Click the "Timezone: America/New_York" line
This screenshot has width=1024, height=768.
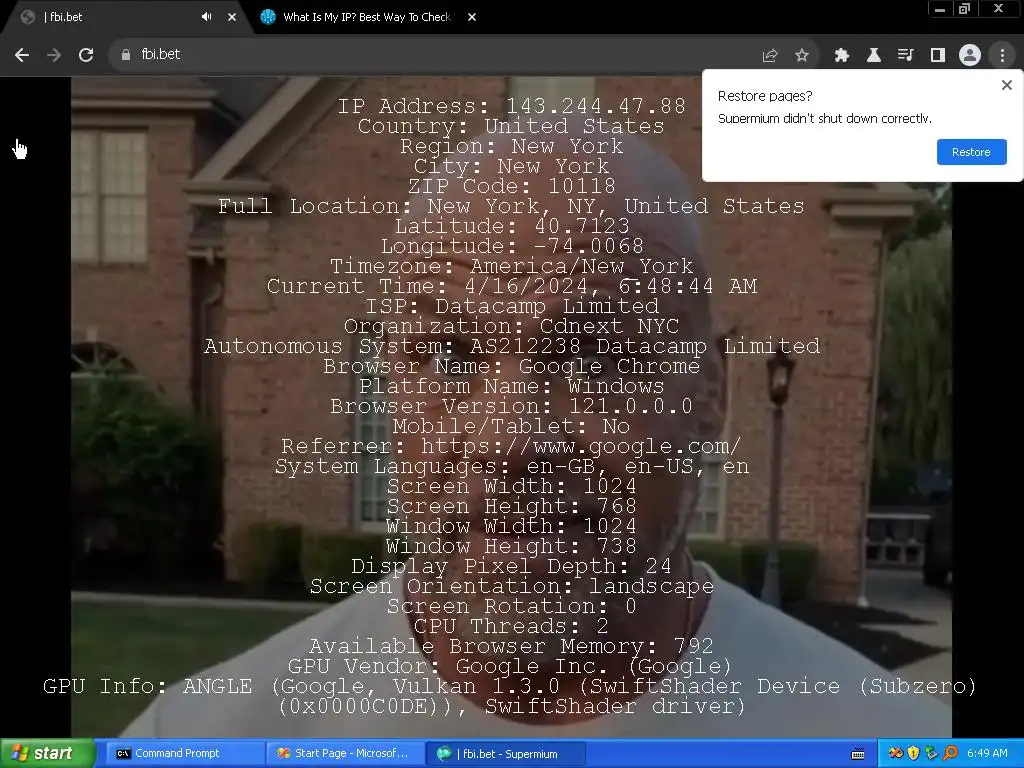point(511,266)
